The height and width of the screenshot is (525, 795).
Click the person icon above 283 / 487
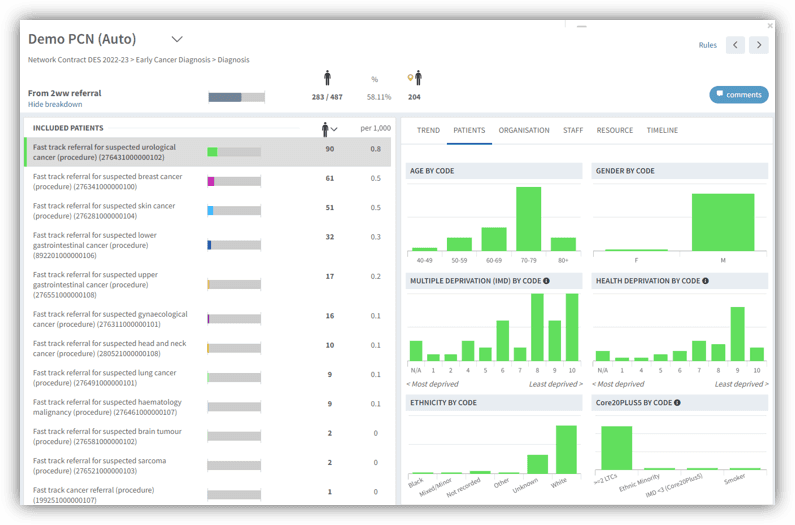[328, 78]
